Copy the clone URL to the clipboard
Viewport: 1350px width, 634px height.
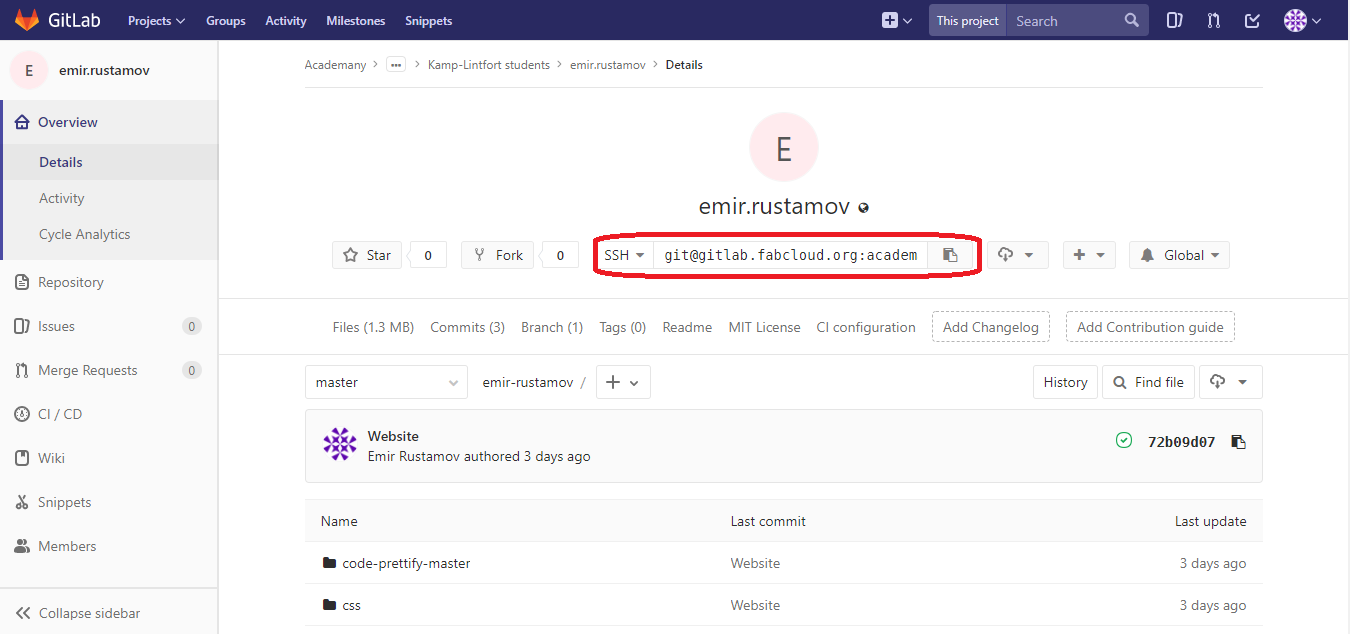[x=950, y=255]
